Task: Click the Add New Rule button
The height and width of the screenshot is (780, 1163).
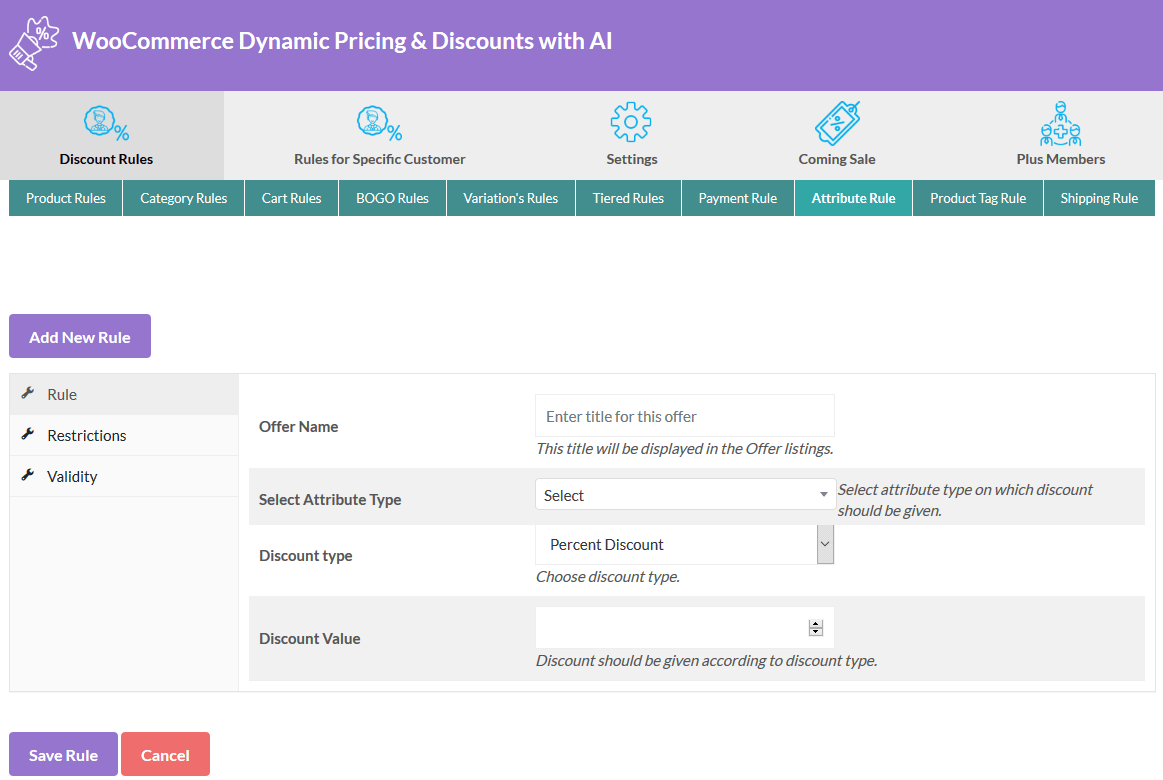Action: pos(80,336)
